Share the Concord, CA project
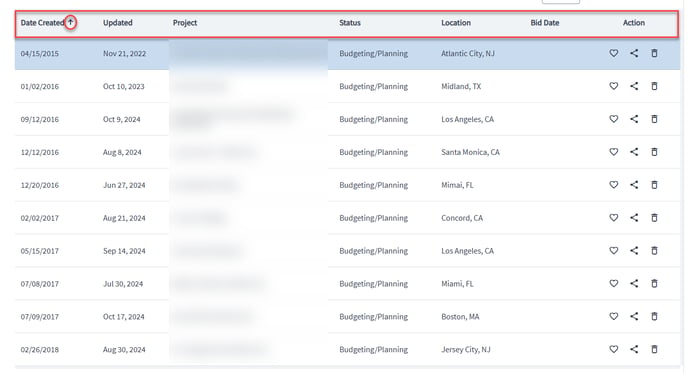Screen dimensions: 688x373 click(x=634, y=218)
